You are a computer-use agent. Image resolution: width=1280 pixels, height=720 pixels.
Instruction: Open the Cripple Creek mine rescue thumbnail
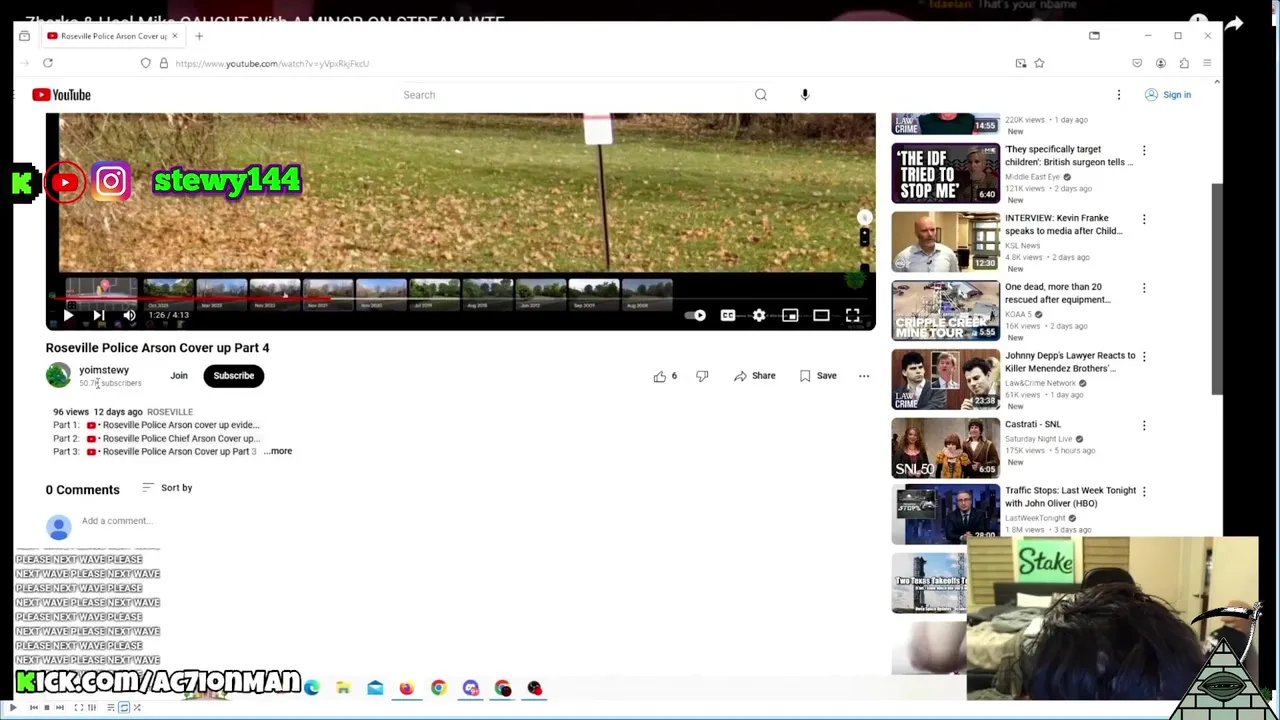945,311
